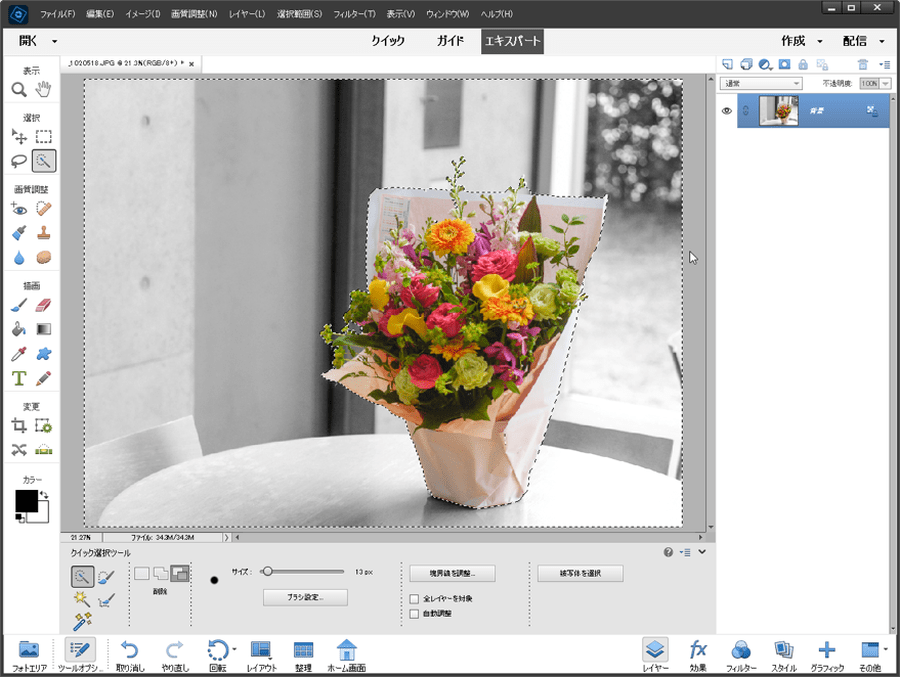Check the 自動調整 option
The image size is (900, 677).
coord(414,613)
